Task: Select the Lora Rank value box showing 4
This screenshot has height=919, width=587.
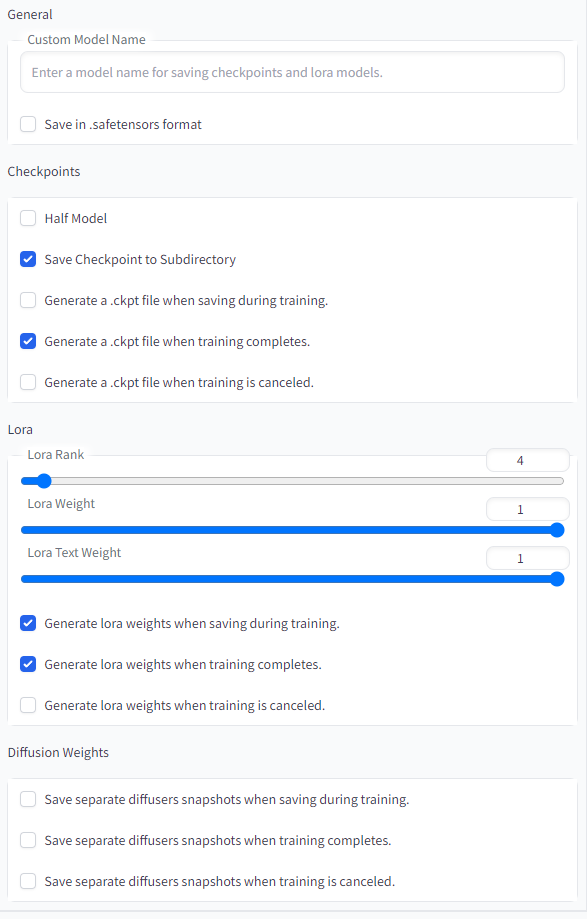Action: [527, 460]
